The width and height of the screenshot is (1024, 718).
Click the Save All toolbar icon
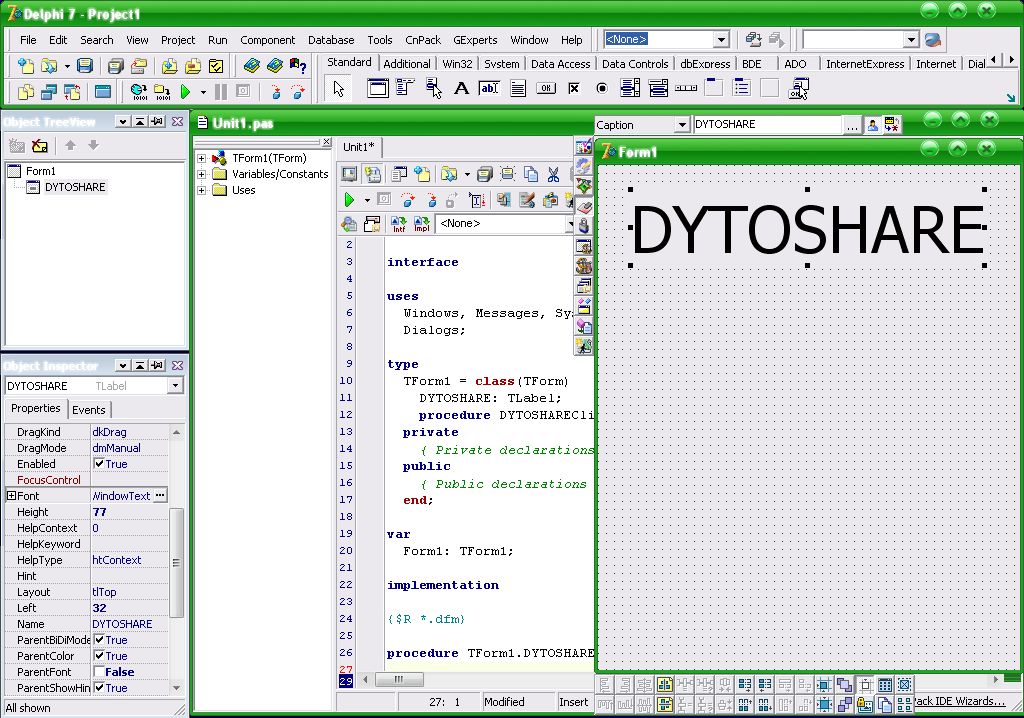pyautogui.click(x=116, y=66)
